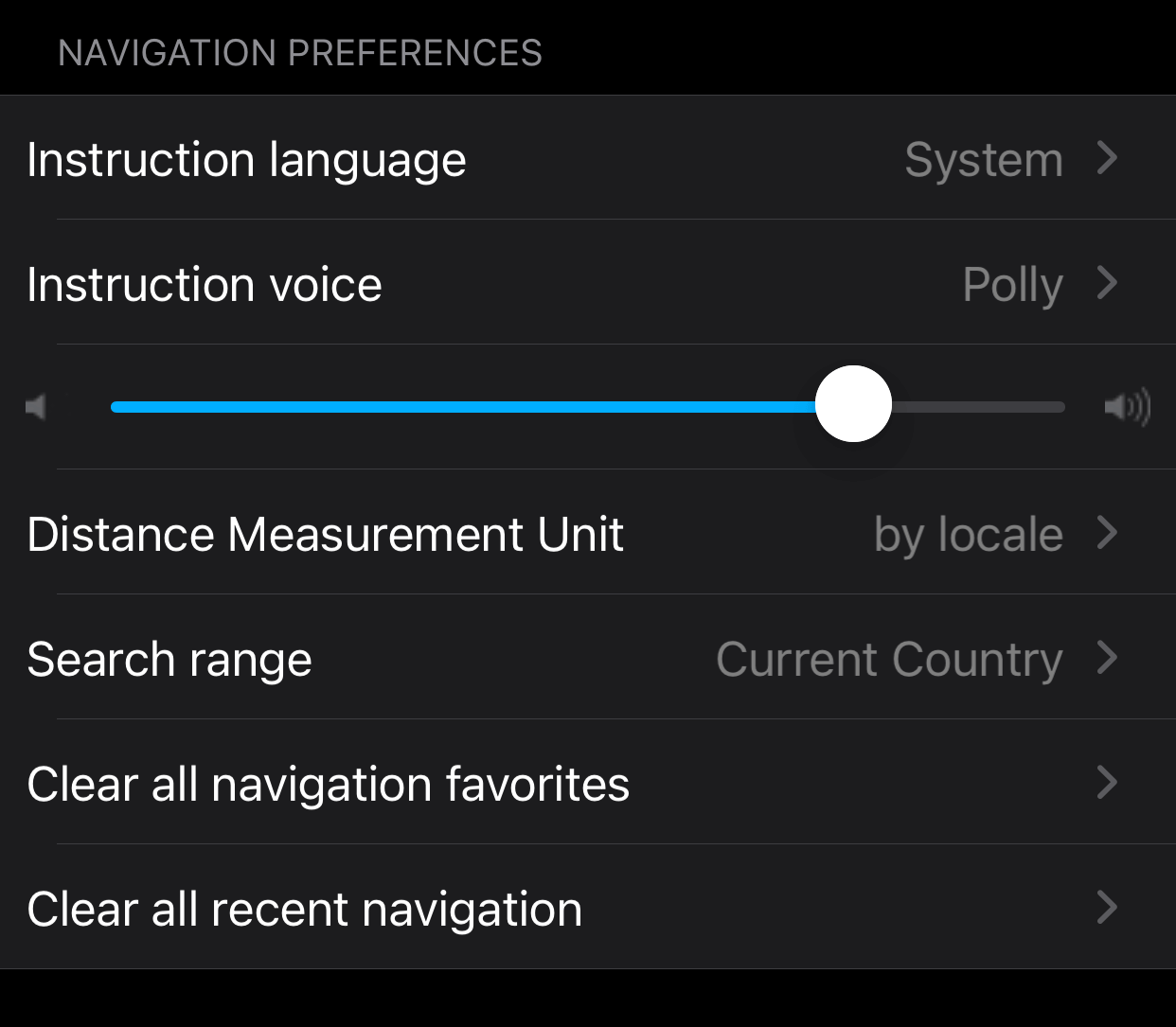
Task: Click chevron on Clear all navigation favorites
Action: coord(1108,782)
